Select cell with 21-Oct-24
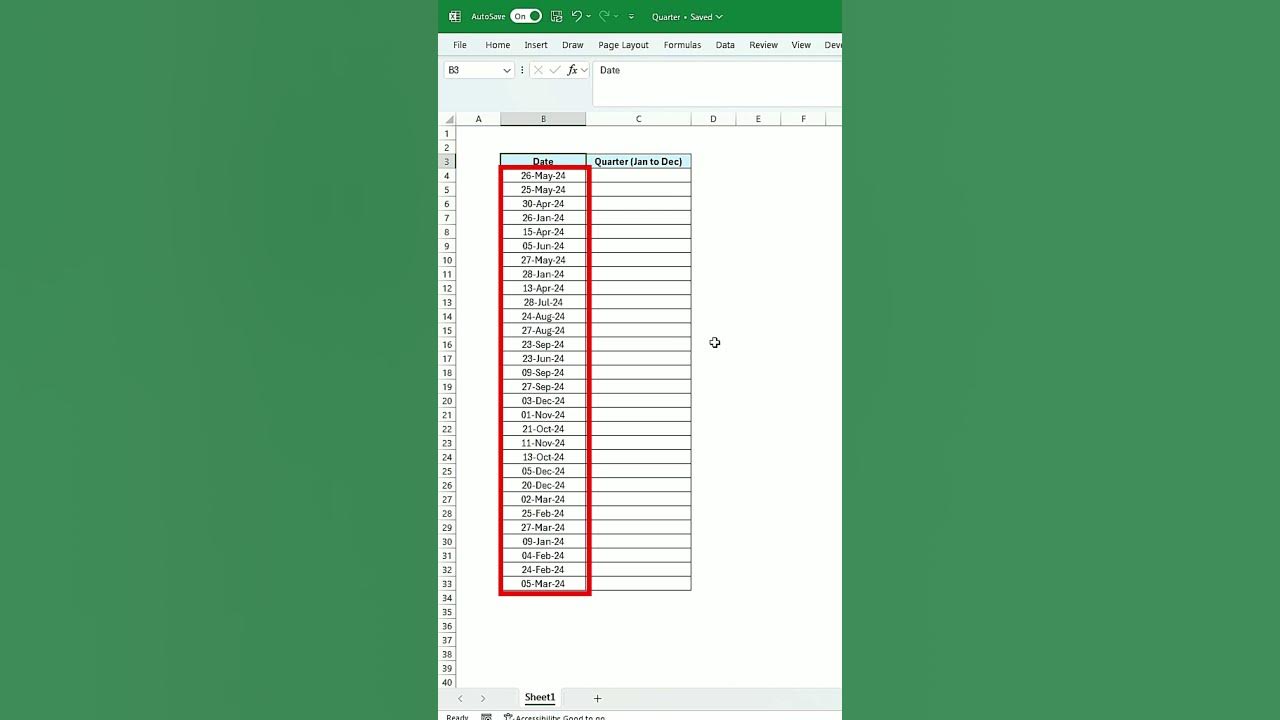The image size is (1280, 720). [x=543, y=429]
